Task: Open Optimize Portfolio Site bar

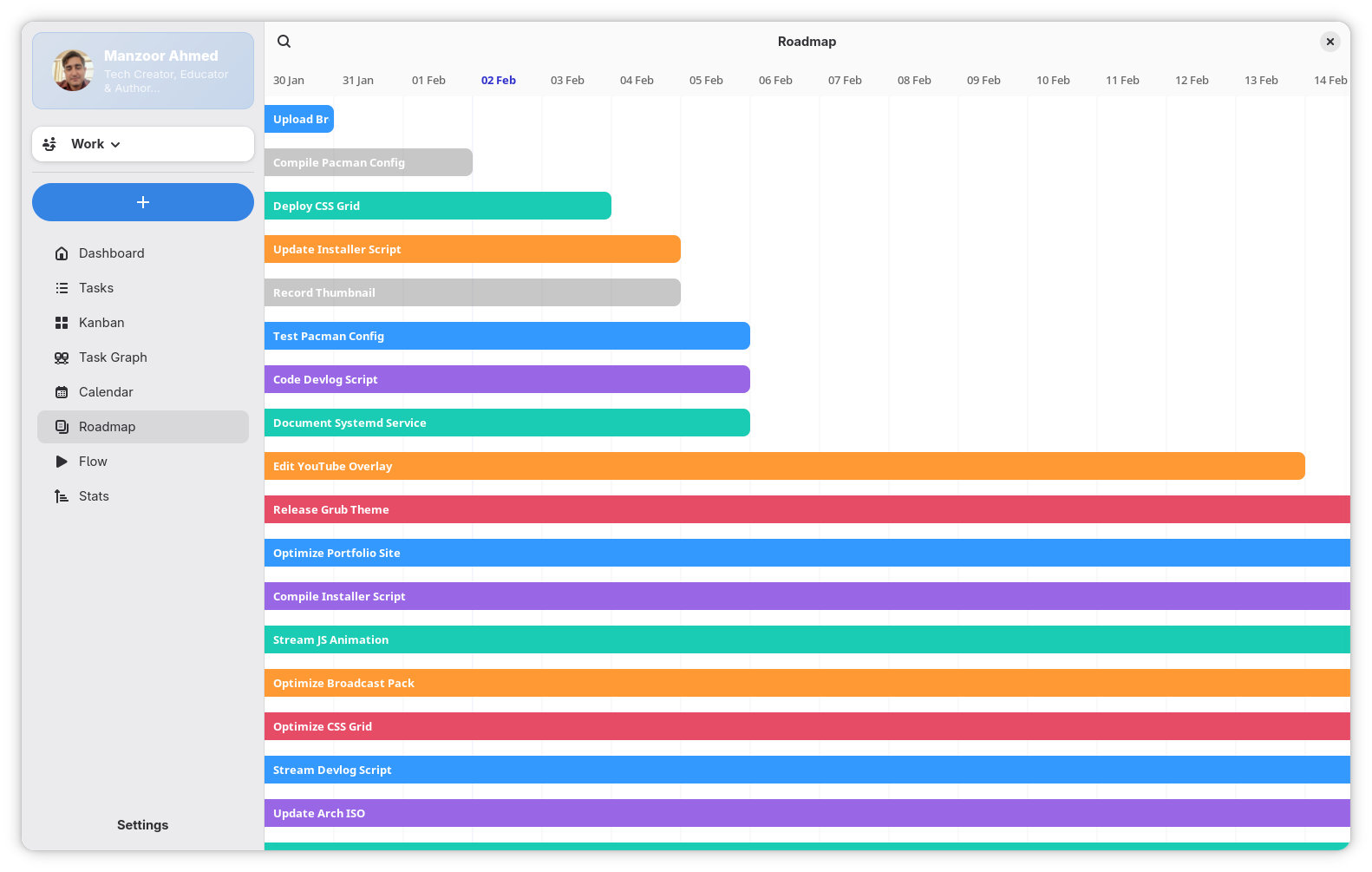Action: [x=807, y=553]
